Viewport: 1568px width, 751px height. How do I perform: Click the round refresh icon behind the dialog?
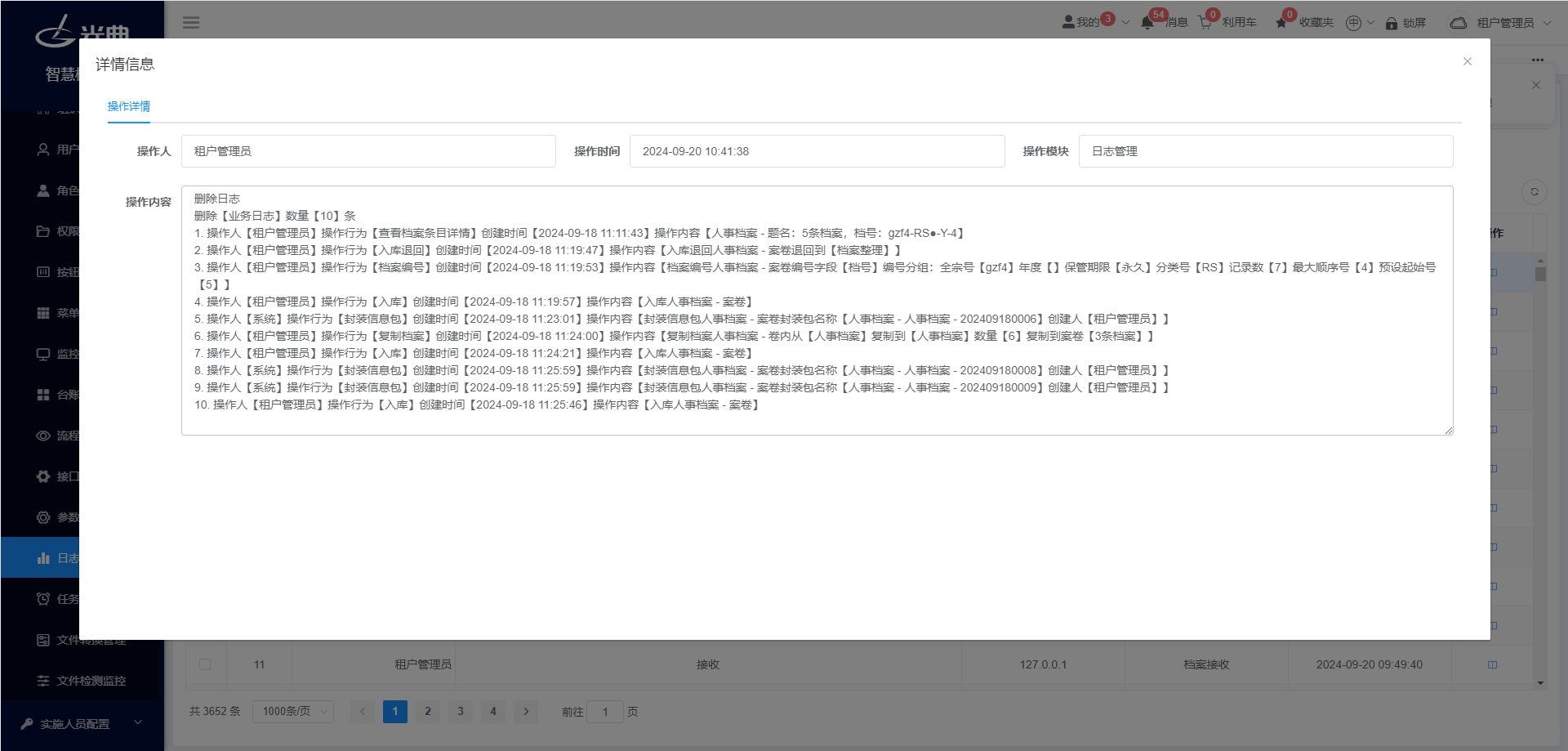coord(1535,191)
